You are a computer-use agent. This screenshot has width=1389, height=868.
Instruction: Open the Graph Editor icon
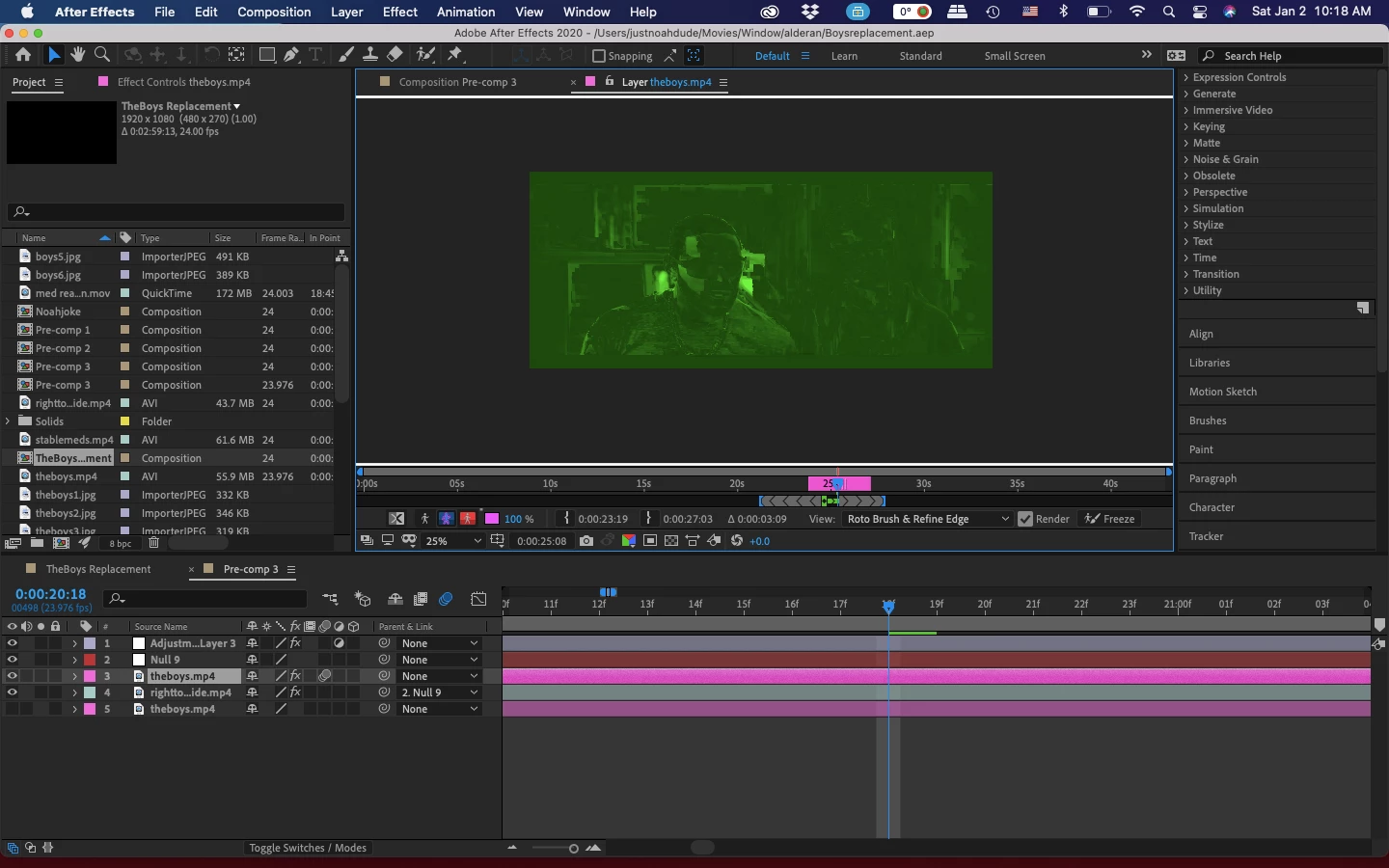478,599
